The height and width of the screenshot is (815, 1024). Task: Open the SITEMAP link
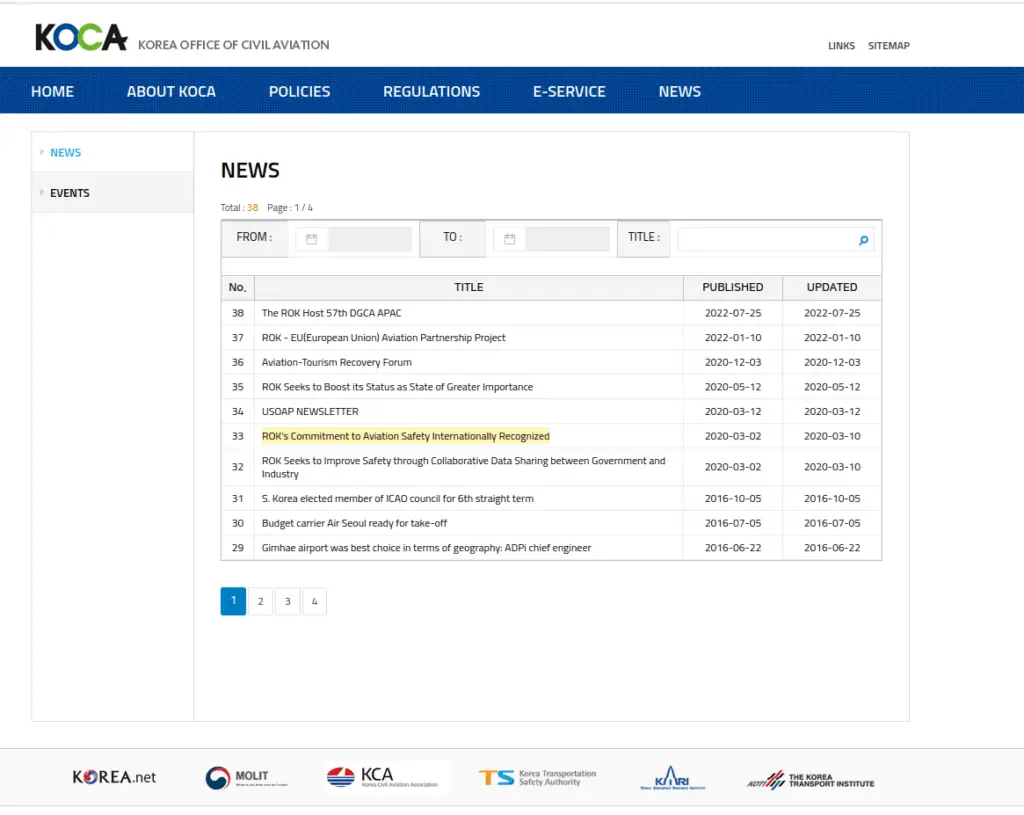pos(888,46)
